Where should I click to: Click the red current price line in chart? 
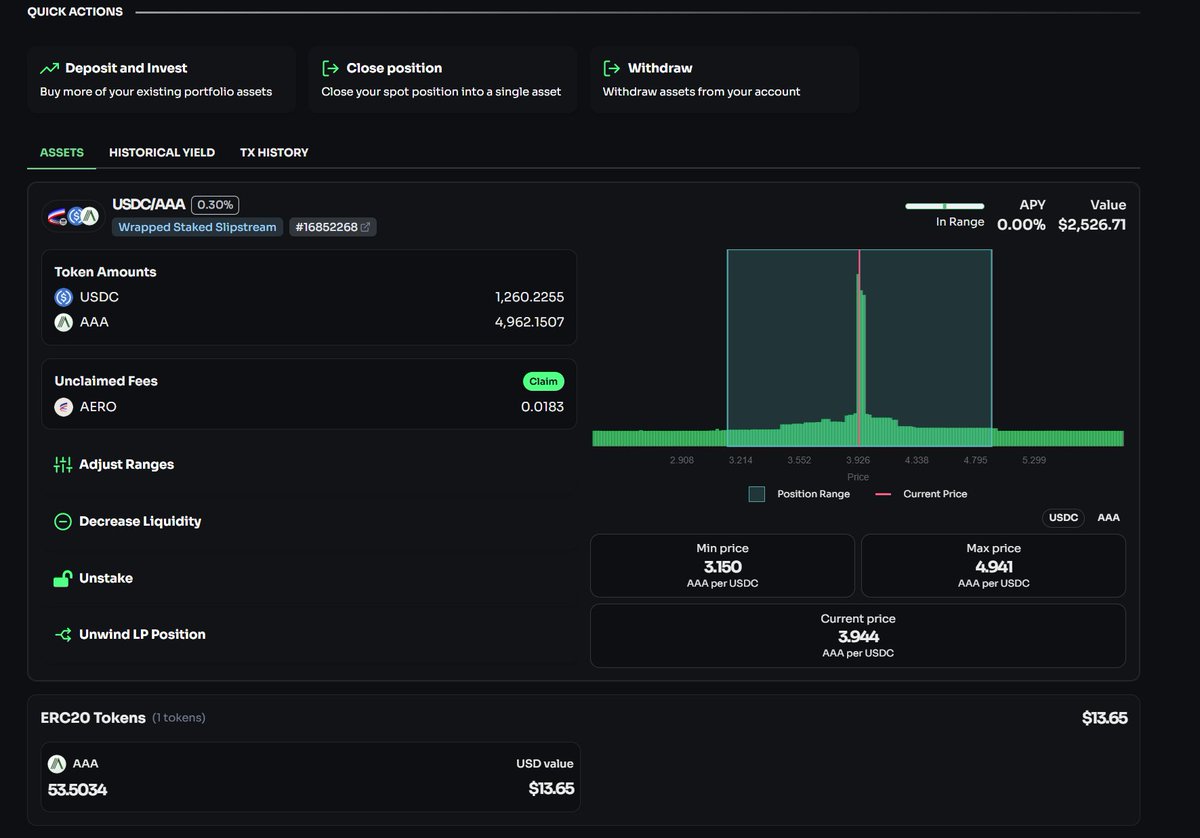[859, 348]
